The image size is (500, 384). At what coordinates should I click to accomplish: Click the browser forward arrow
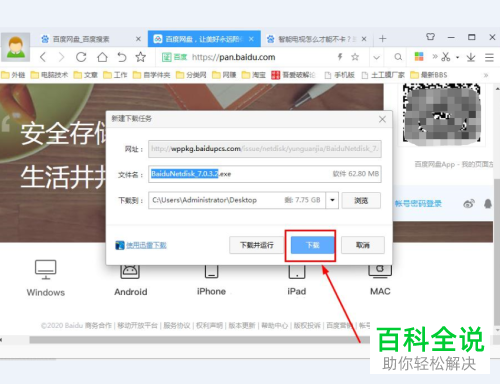click(61, 57)
